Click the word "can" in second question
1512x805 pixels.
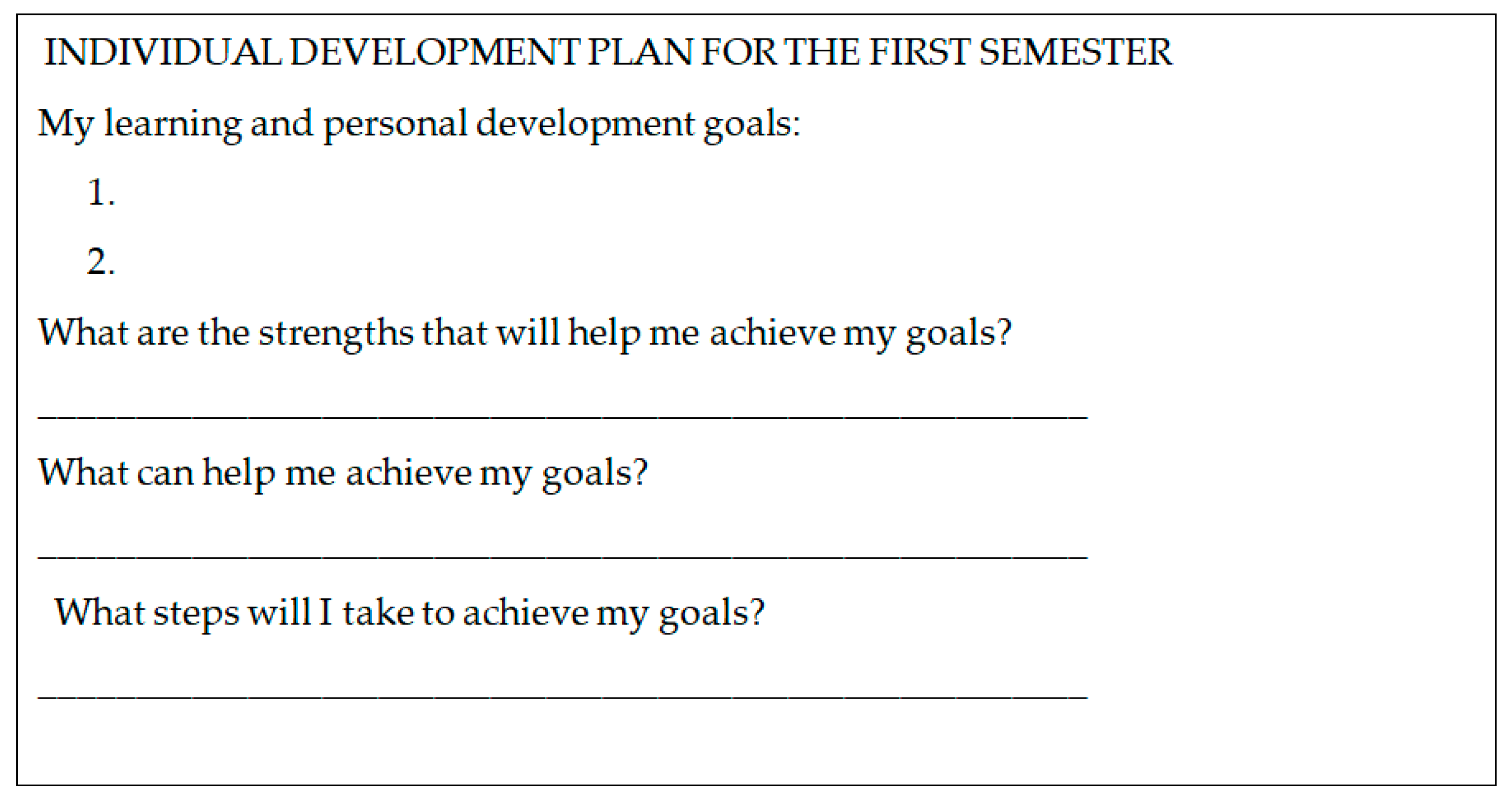pyautogui.click(x=165, y=473)
